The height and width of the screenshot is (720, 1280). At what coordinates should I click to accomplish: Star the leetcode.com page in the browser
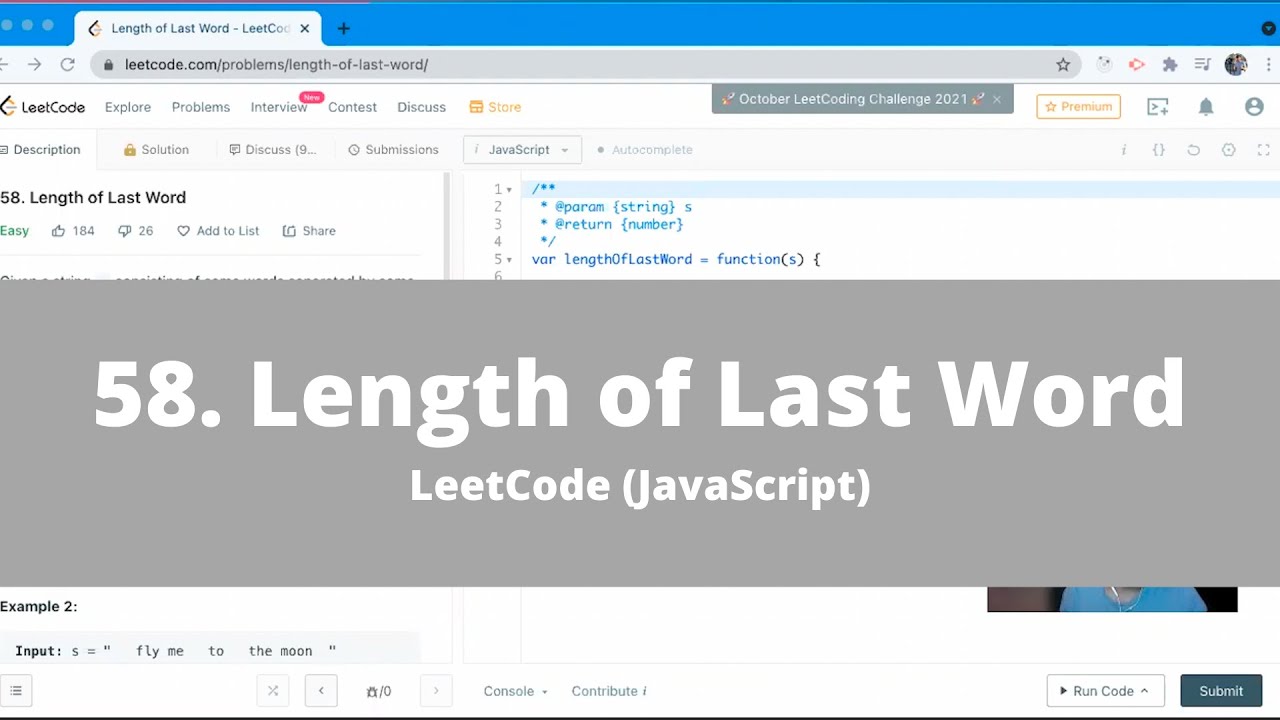coord(1063,63)
